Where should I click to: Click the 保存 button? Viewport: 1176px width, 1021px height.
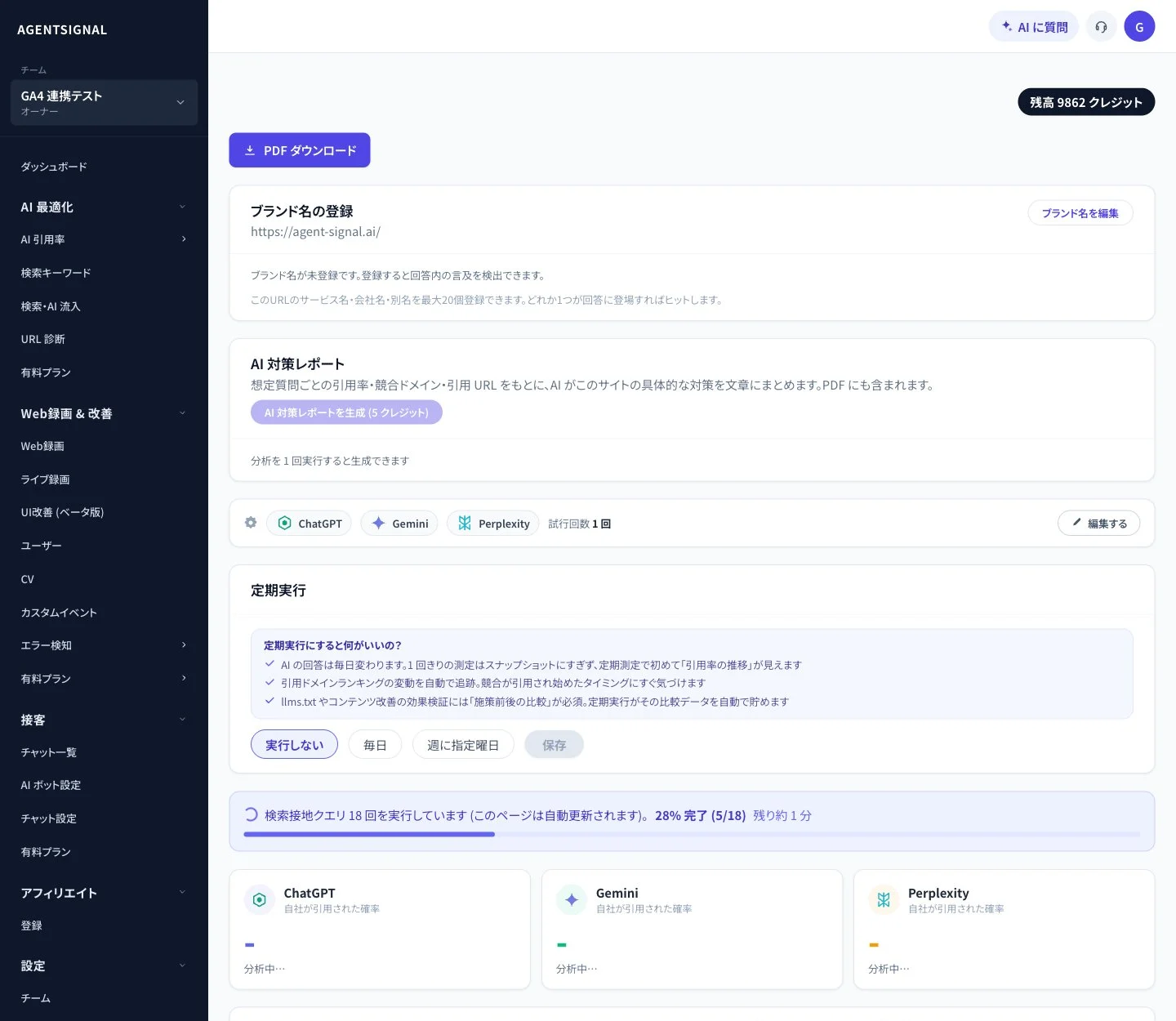(x=554, y=744)
